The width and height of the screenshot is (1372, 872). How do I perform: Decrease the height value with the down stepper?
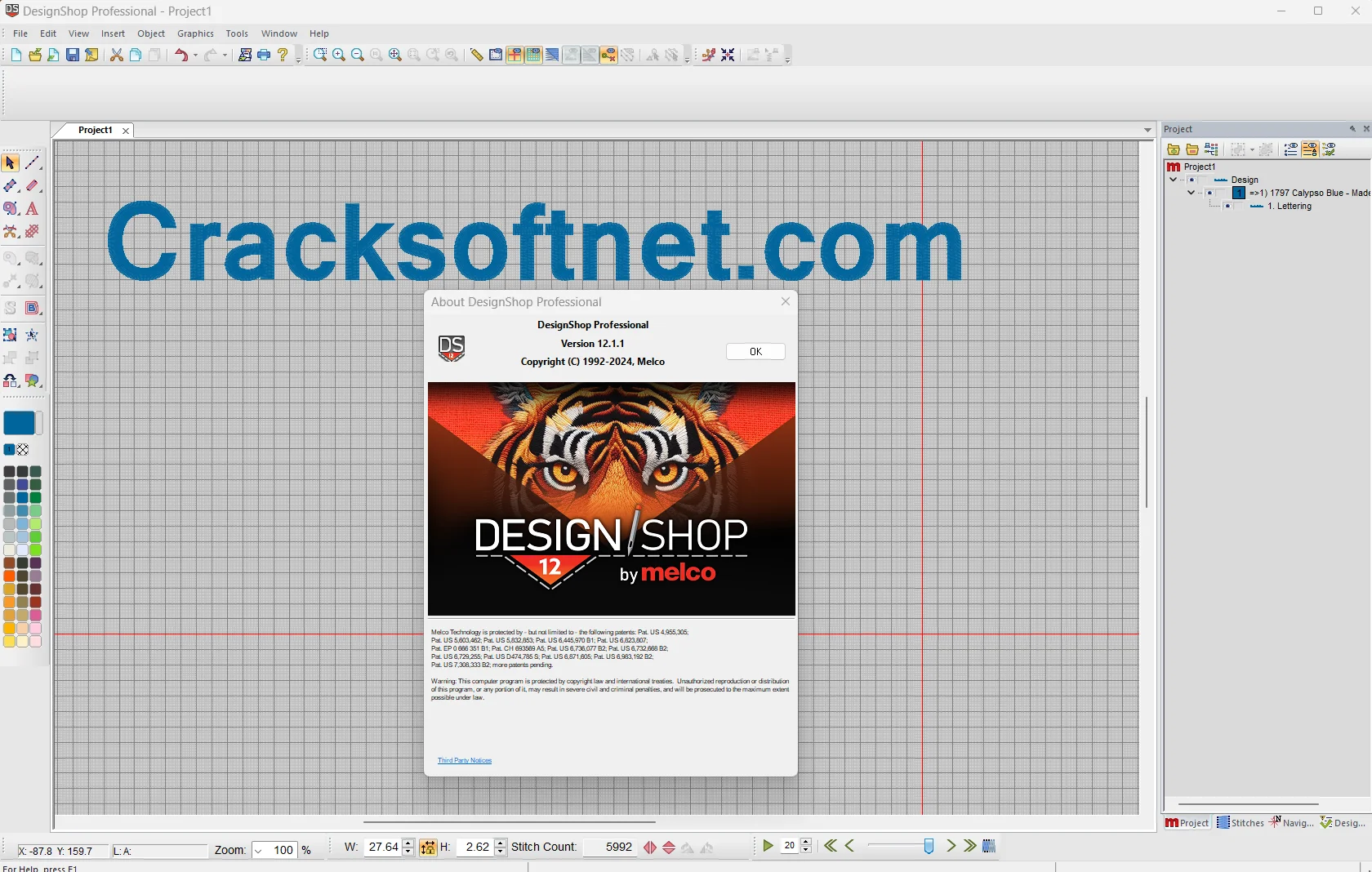[x=501, y=852]
